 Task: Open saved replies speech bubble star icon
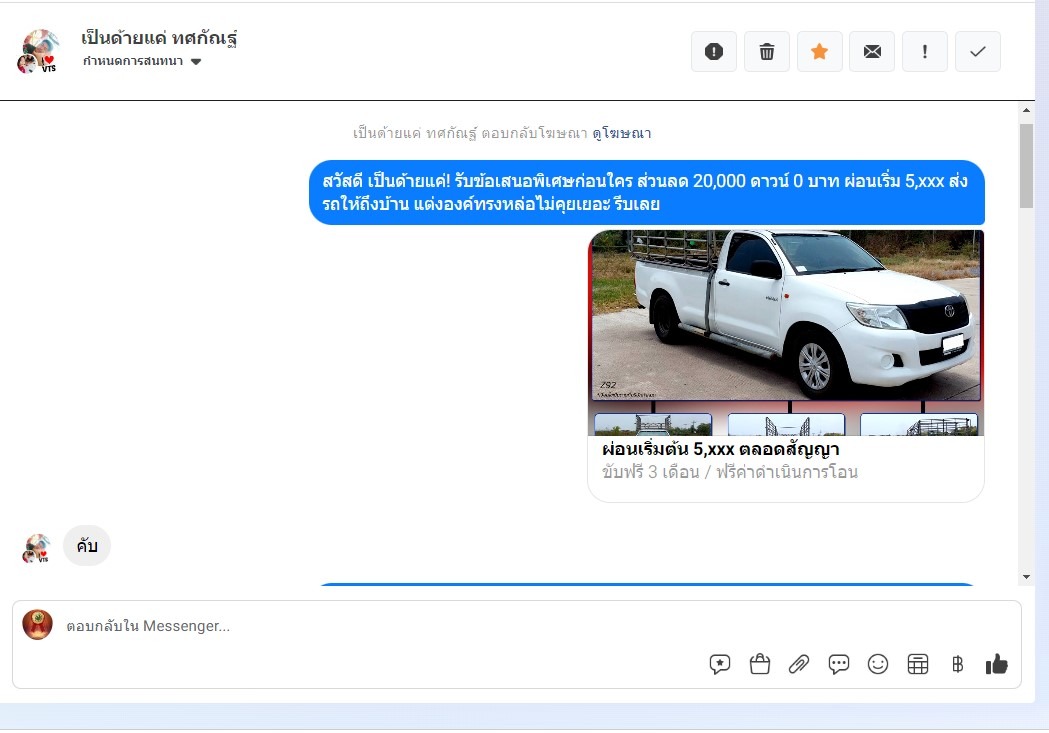point(720,664)
